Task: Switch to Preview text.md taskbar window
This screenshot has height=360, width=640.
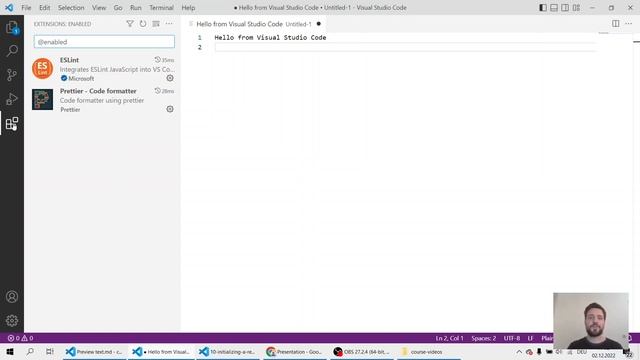Action: pos(95,352)
